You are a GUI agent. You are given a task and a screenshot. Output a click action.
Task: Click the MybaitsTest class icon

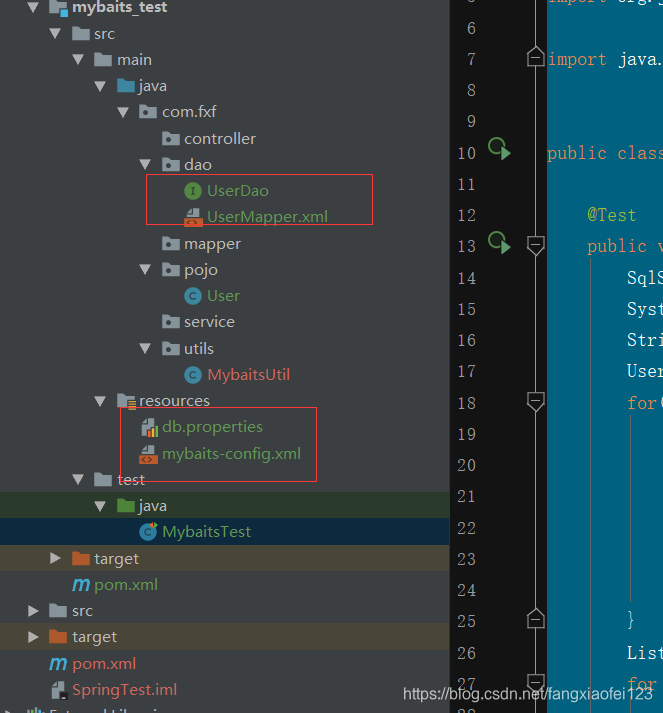148,532
